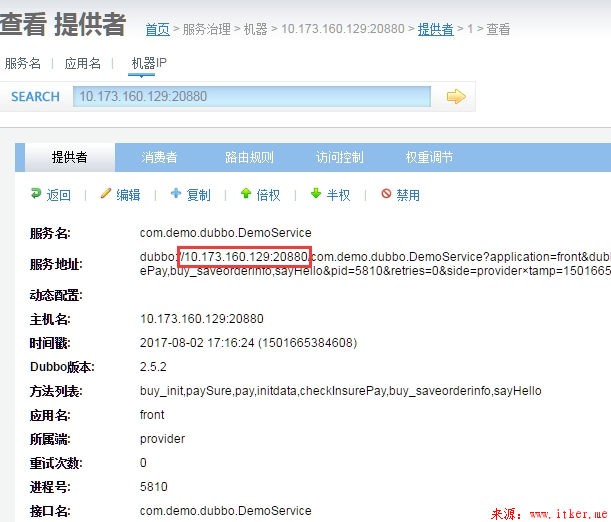
Task: Double the weight via 倍权 link
Action: (x=268, y=195)
